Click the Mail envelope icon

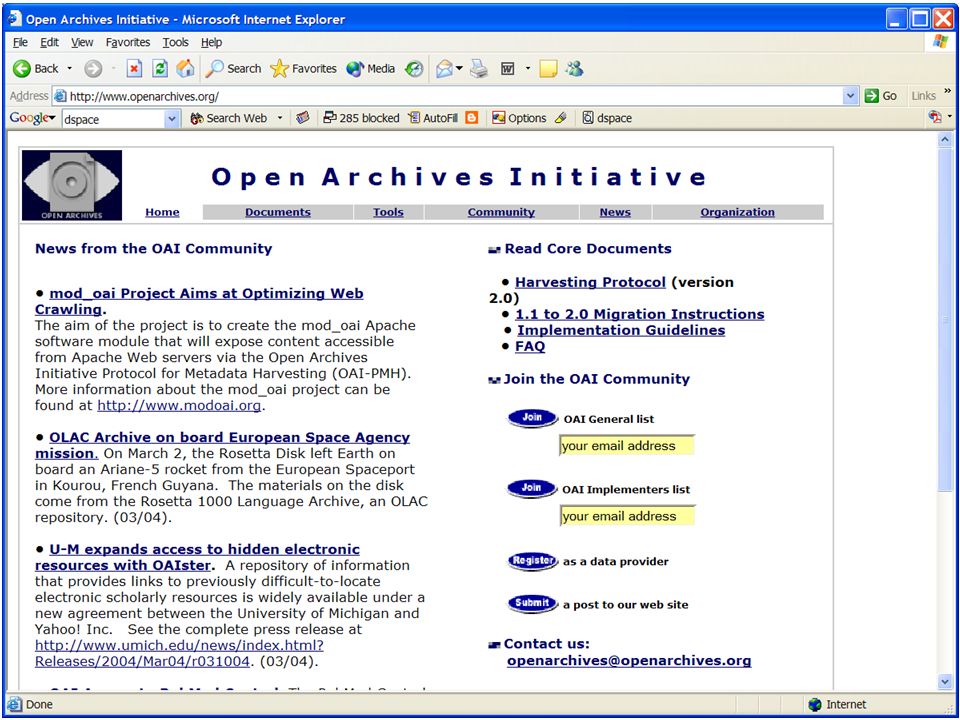pos(444,69)
